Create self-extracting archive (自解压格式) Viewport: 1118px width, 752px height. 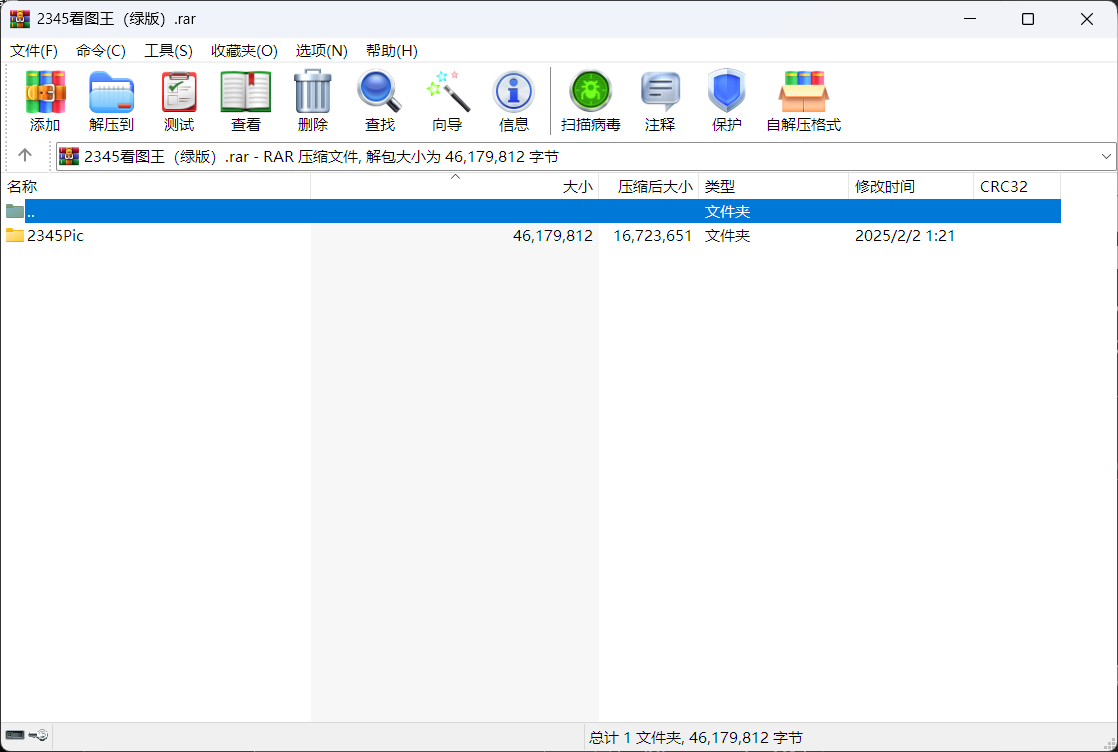803,93
